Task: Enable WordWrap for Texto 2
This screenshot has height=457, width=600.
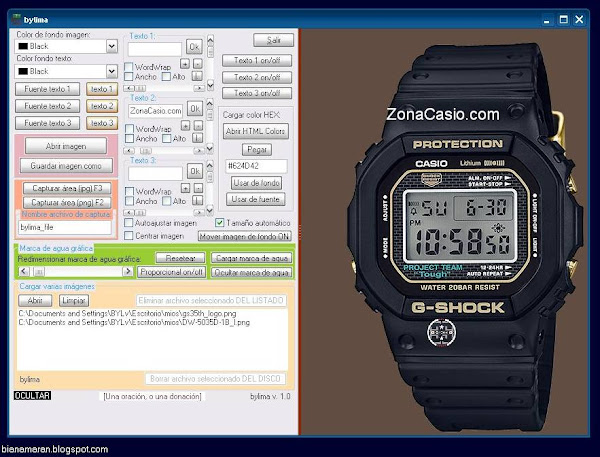Action: 129,129
